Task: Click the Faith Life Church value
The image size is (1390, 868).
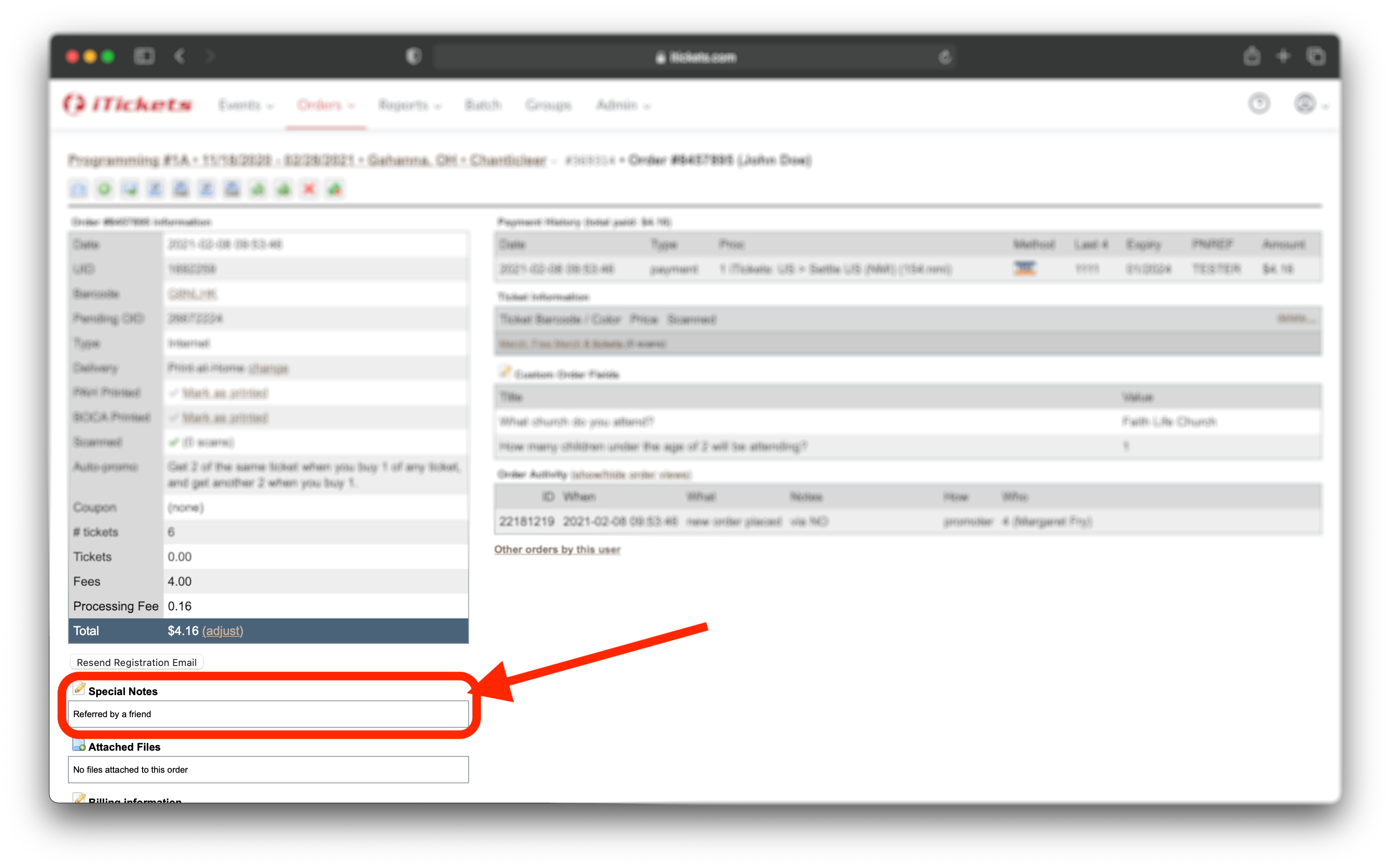Action: [1169, 422]
